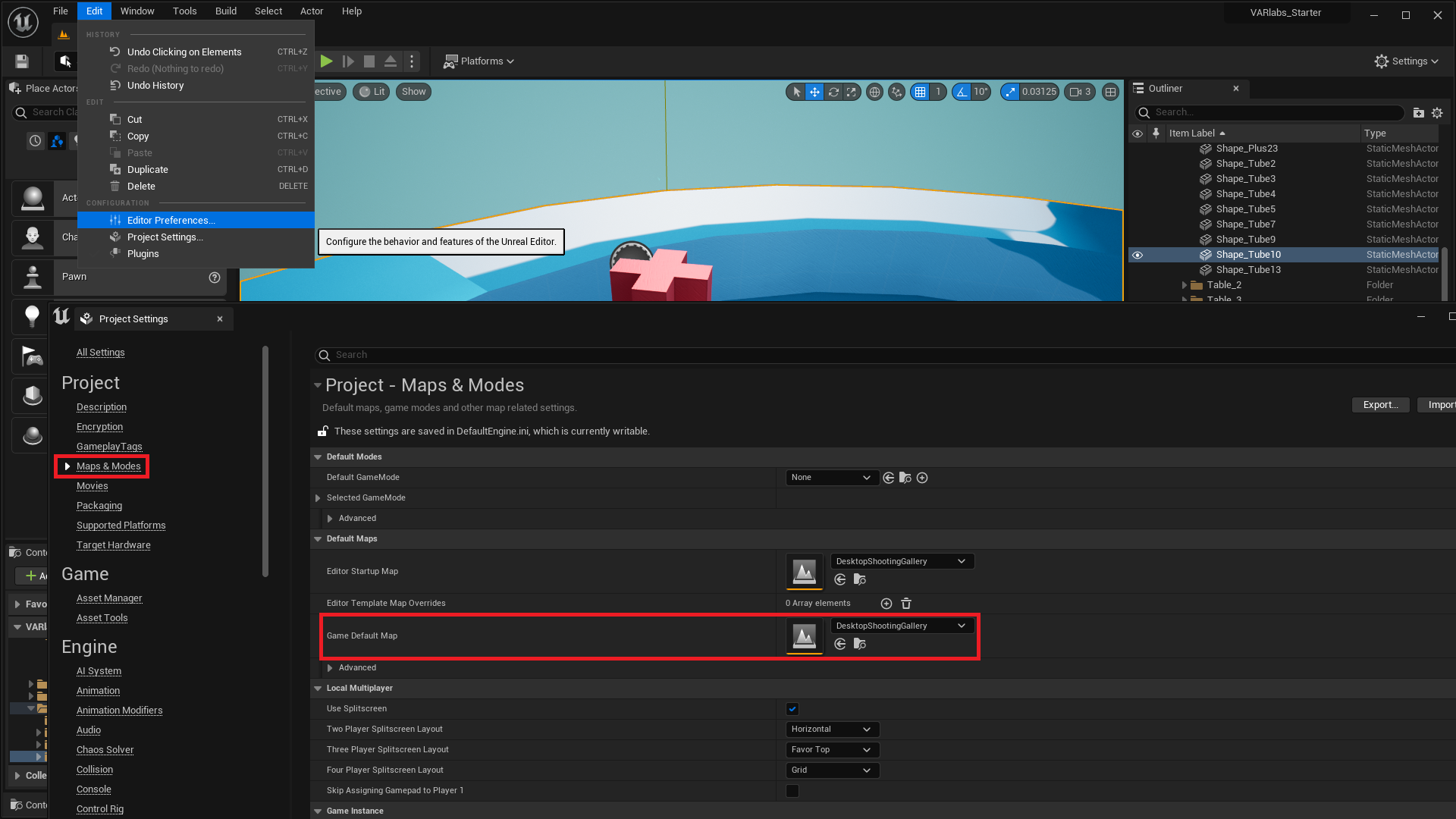The width and height of the screenshot is (1456, 819).
Task: Click Export button in Project Settings
Action: [1382, 405]
